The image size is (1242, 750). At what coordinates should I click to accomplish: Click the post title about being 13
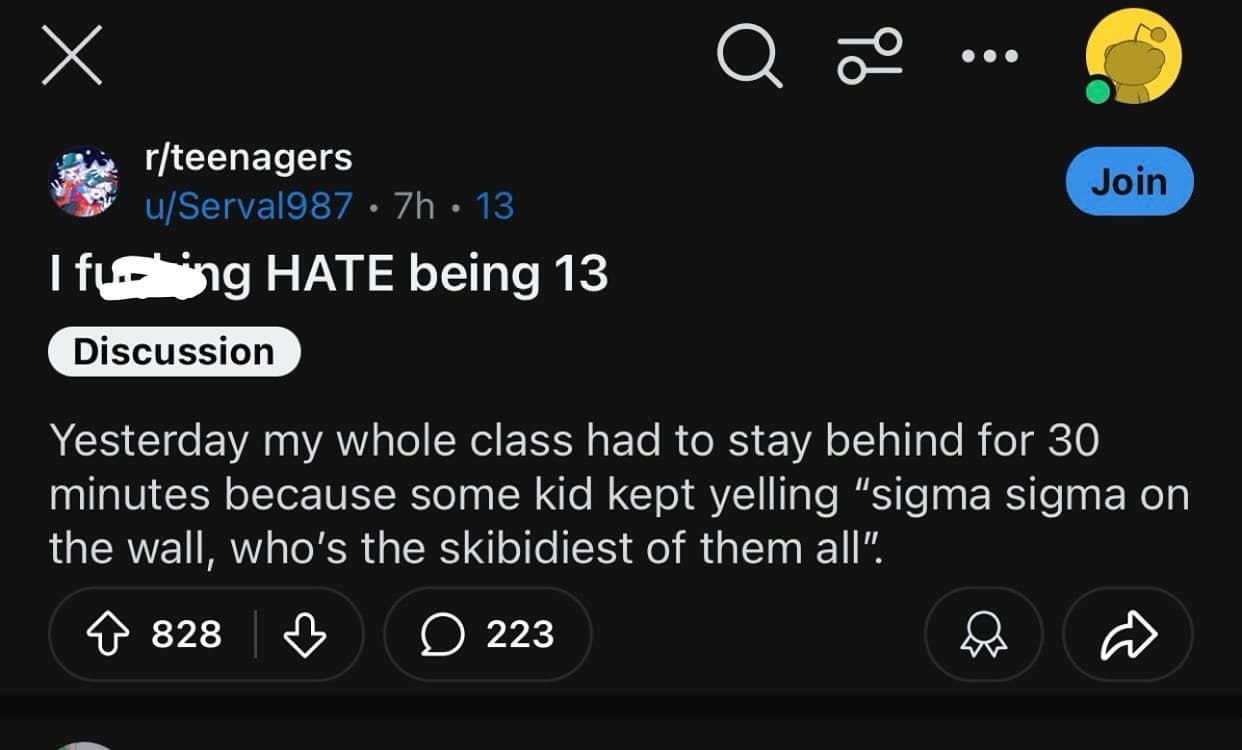[328, 273]
